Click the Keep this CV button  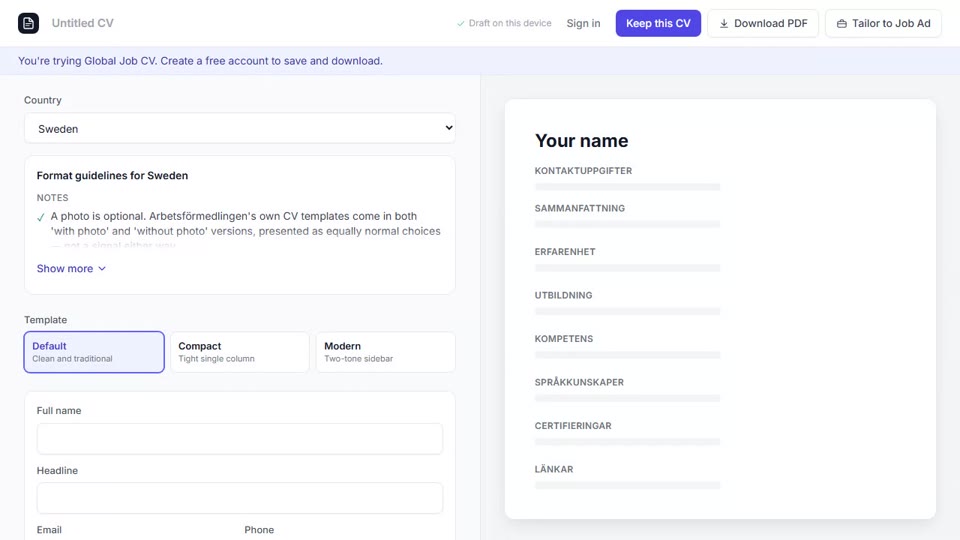658,23
